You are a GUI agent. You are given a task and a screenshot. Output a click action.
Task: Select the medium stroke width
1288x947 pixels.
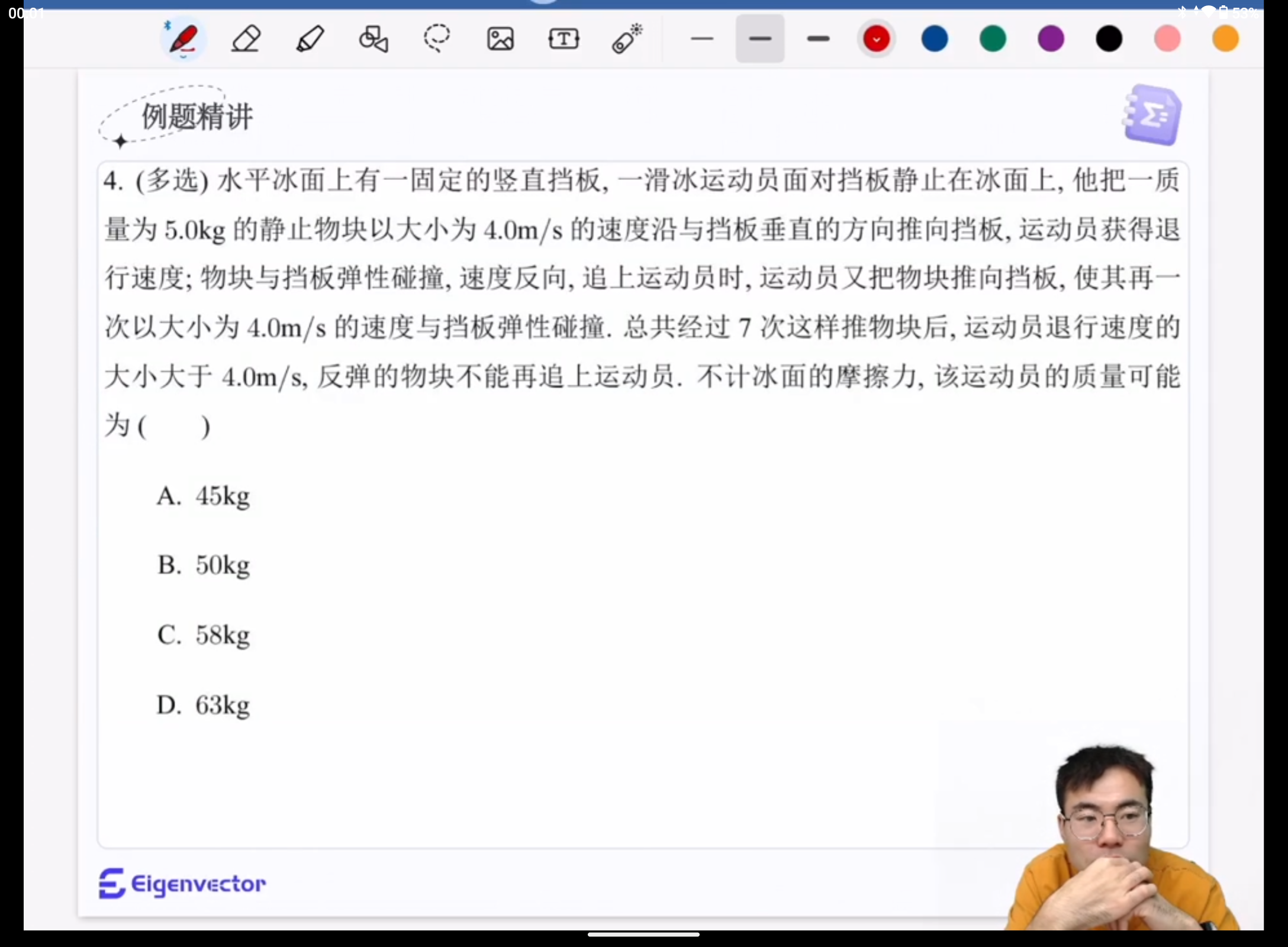pyautogui.click(x=760, y=38)
